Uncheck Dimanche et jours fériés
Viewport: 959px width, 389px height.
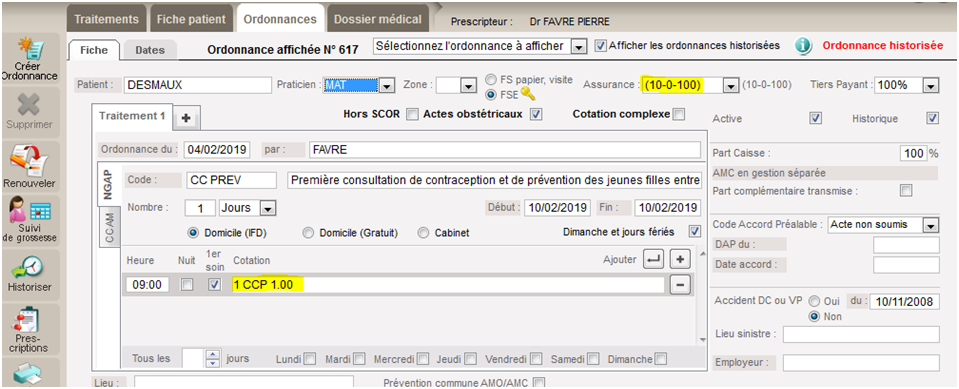point(694,232)
